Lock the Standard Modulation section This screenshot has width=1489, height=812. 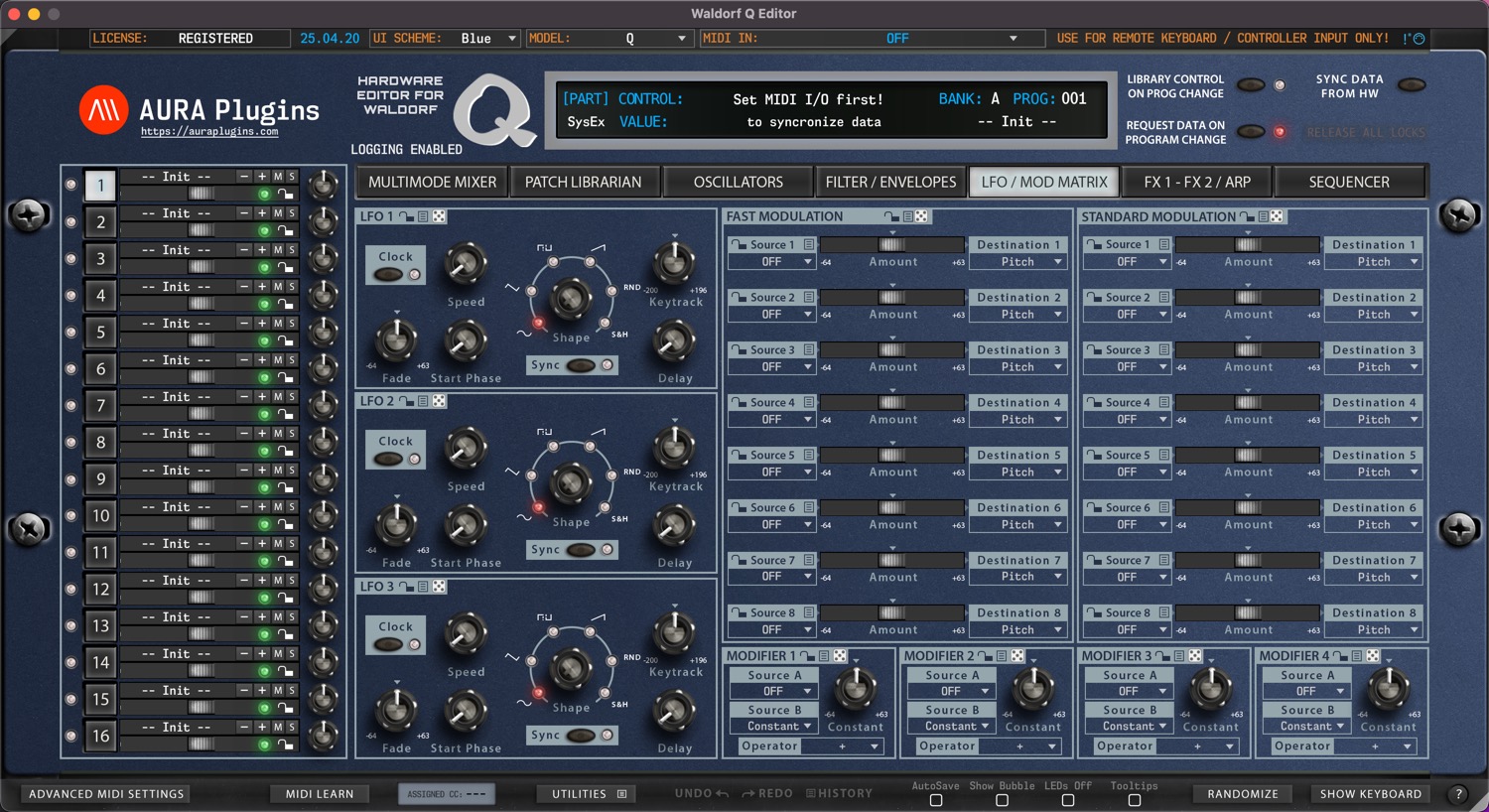(1247, 216)
